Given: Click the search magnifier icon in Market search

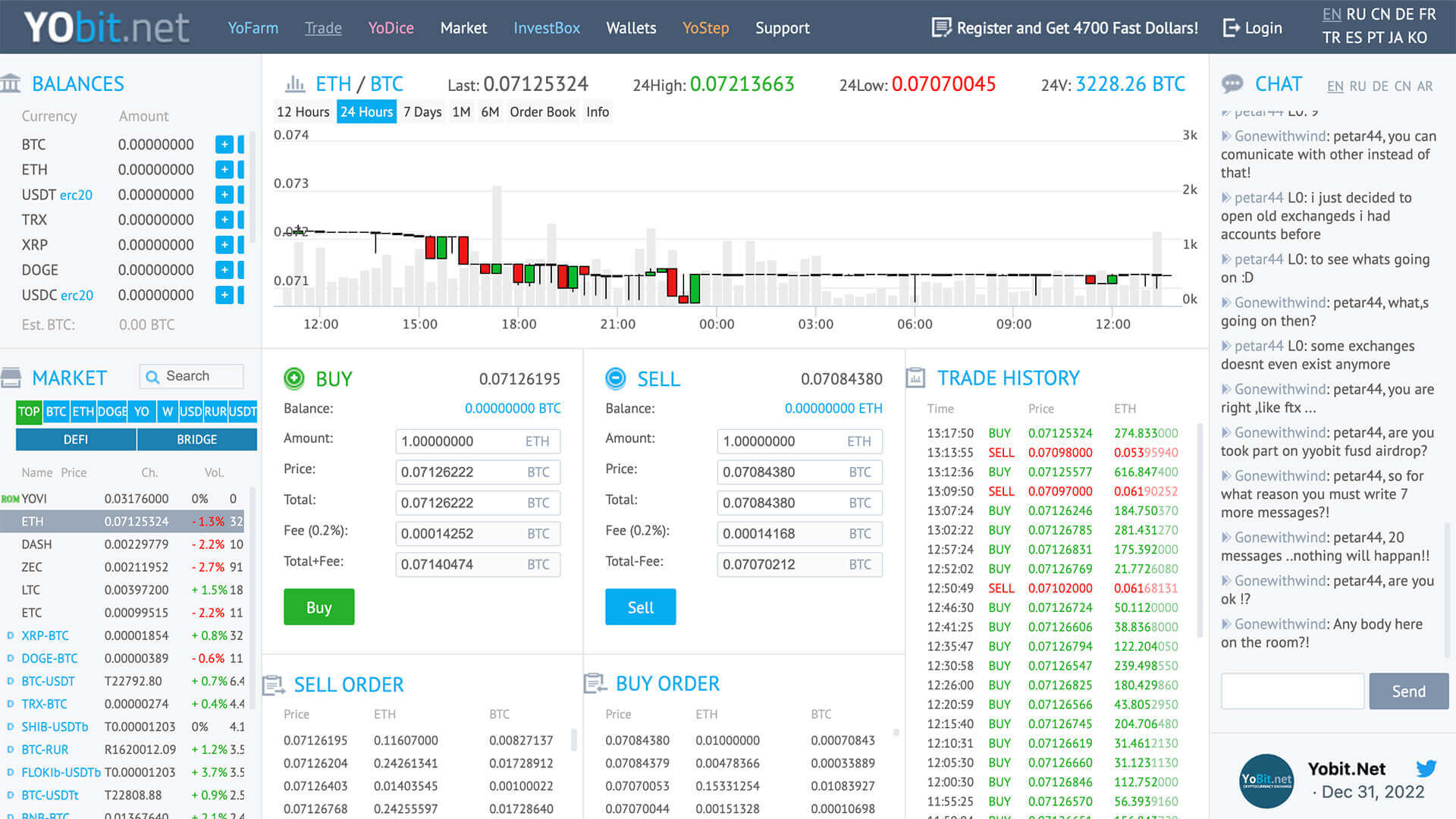Looking at the screenshot, I should 154,376.
